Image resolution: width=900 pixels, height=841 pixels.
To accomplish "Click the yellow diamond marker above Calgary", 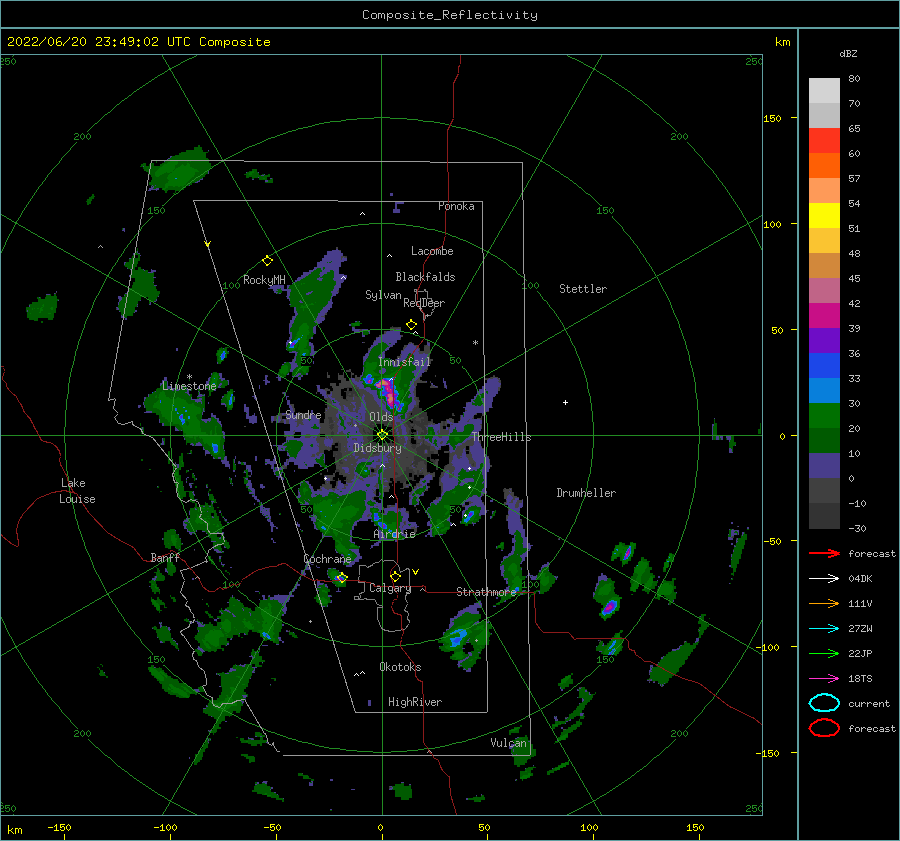I will (395, 576).
